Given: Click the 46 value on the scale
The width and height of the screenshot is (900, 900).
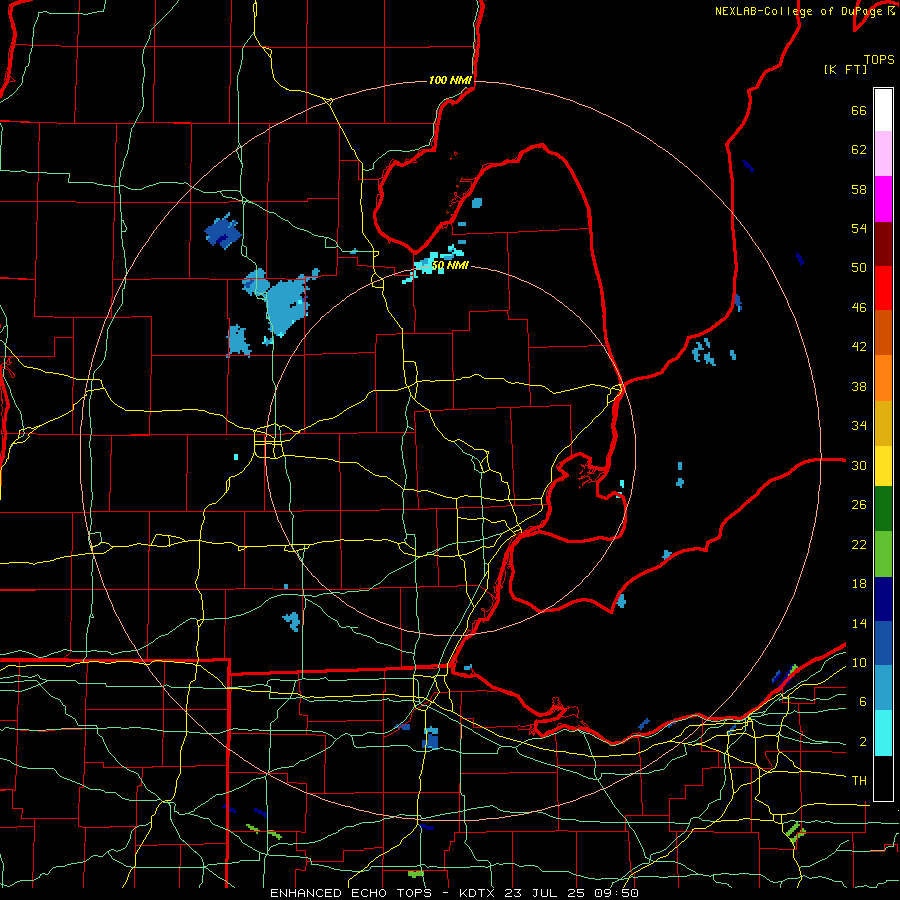Looking at the screenshot, I should click(859, 308).
